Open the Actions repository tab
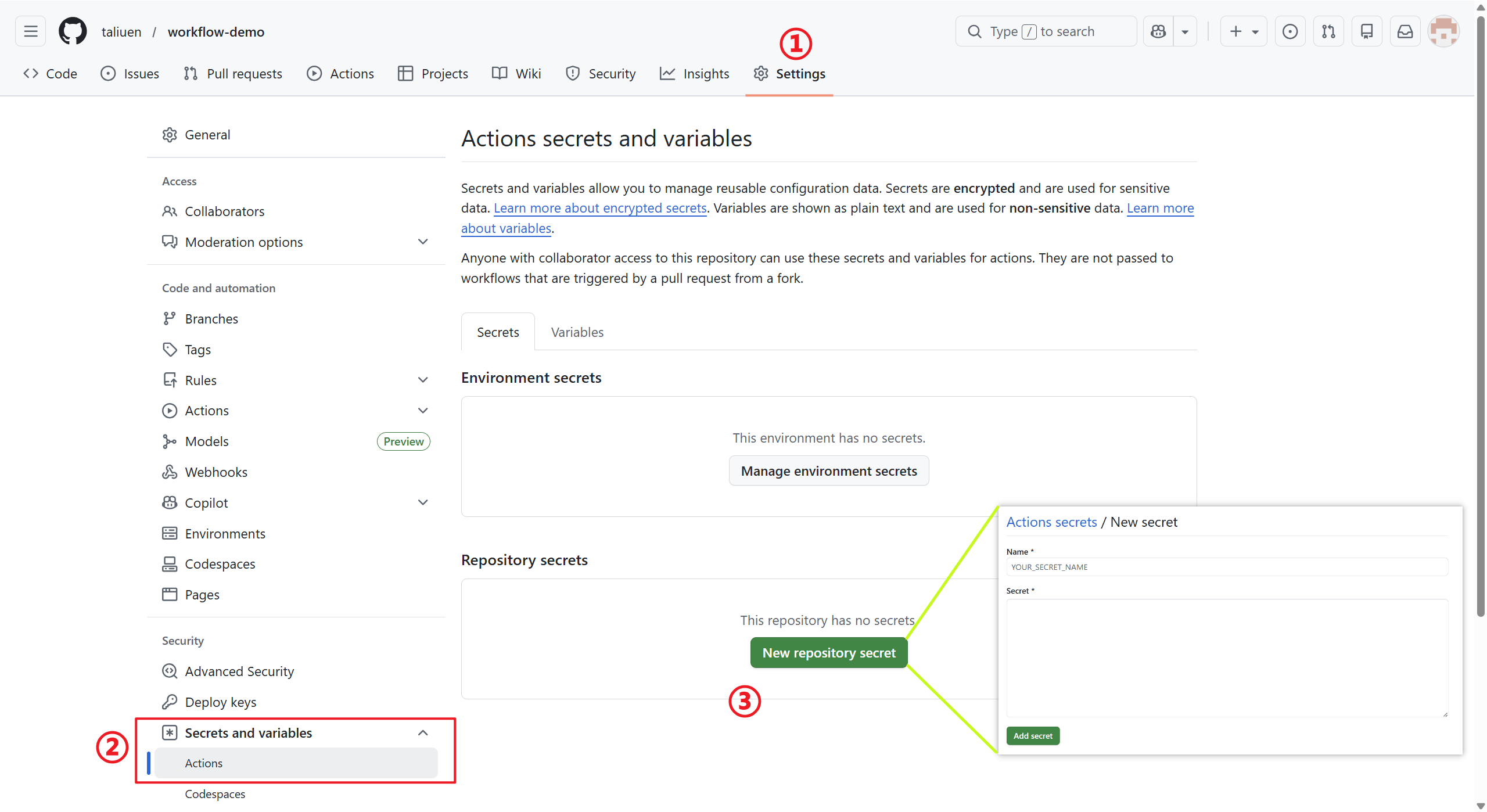The height and width of the screenshot is (812, 1487). pos(341,74)
